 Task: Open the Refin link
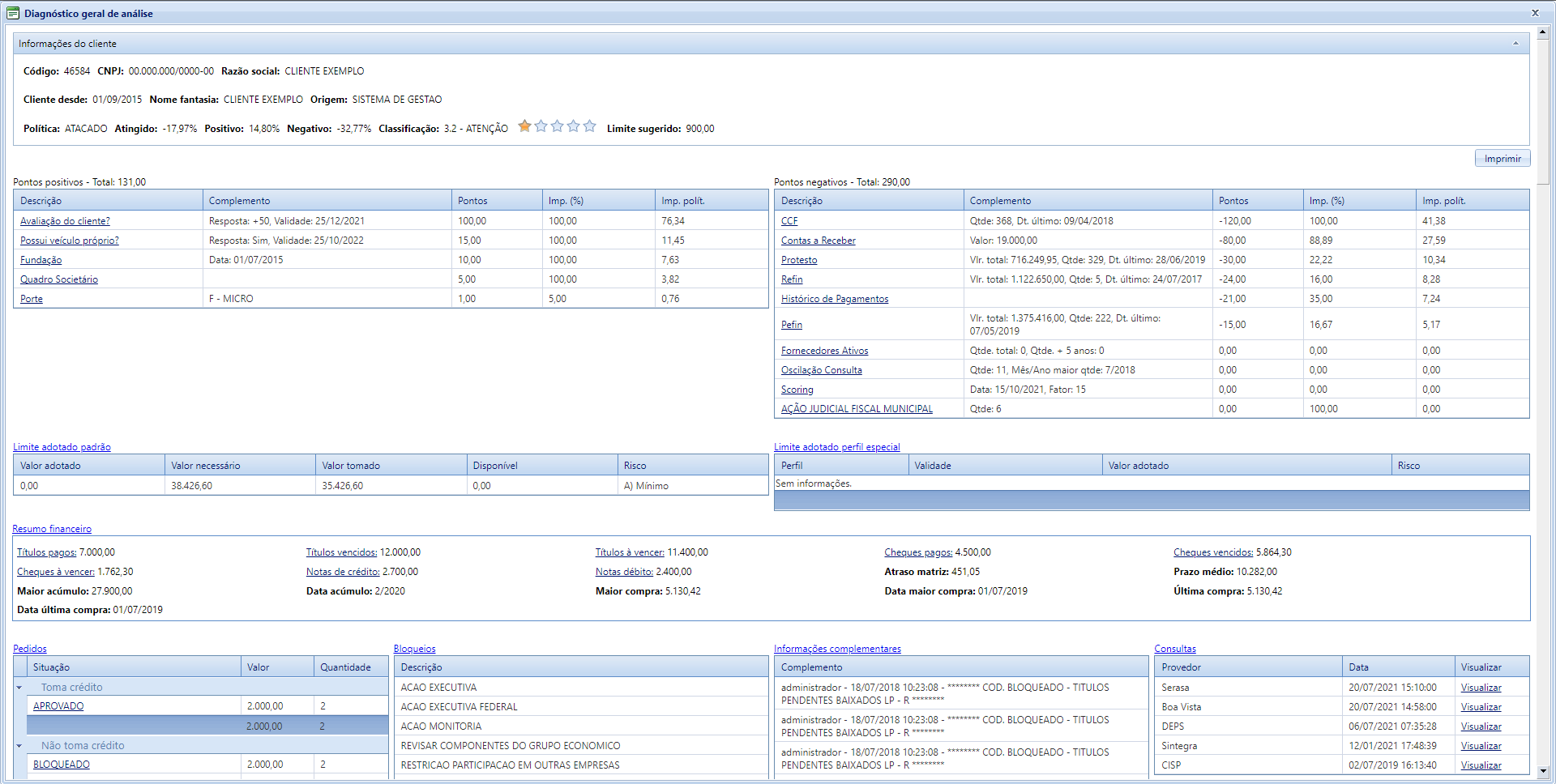(792, 279)
